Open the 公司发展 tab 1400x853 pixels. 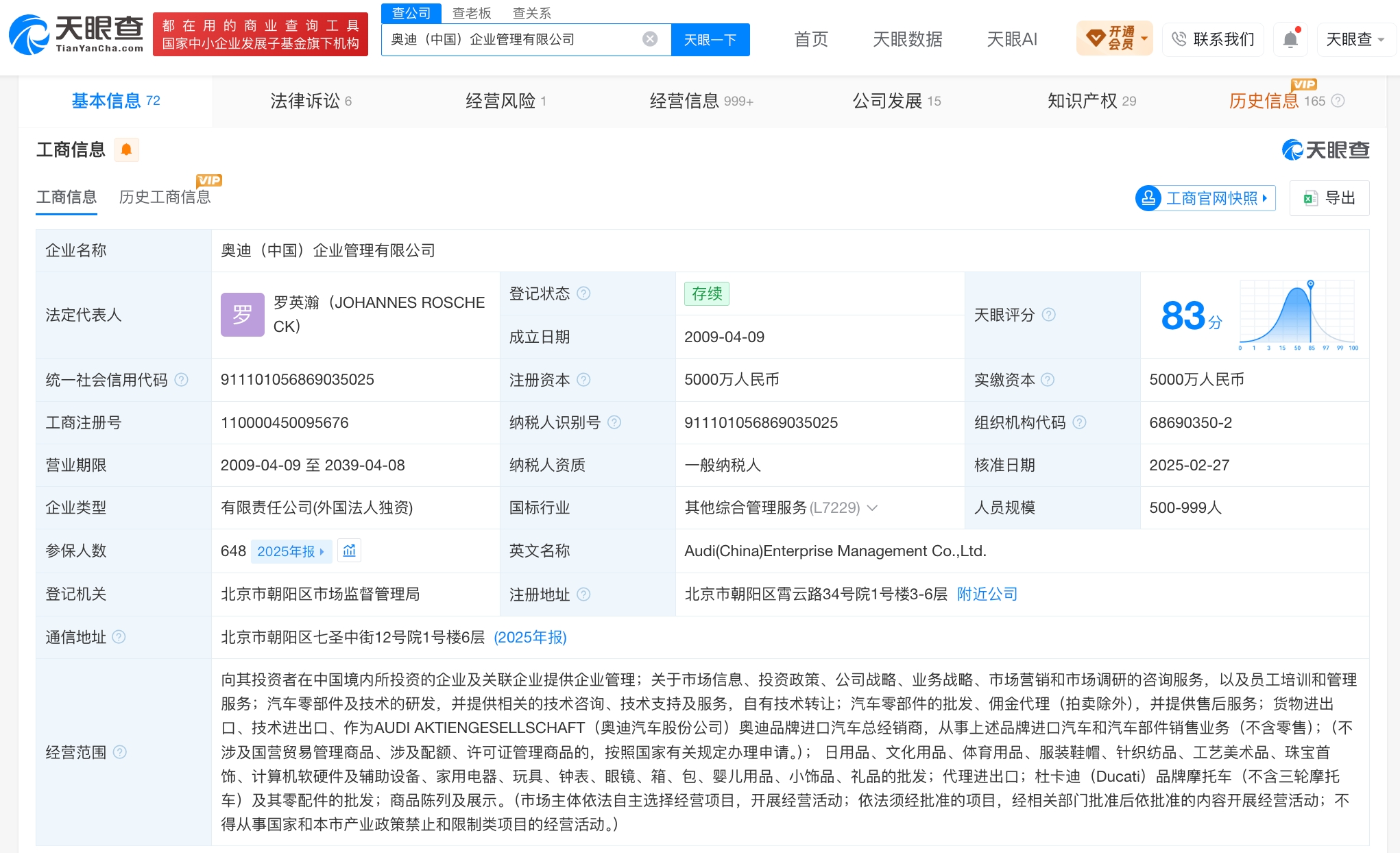coord(896,101)
